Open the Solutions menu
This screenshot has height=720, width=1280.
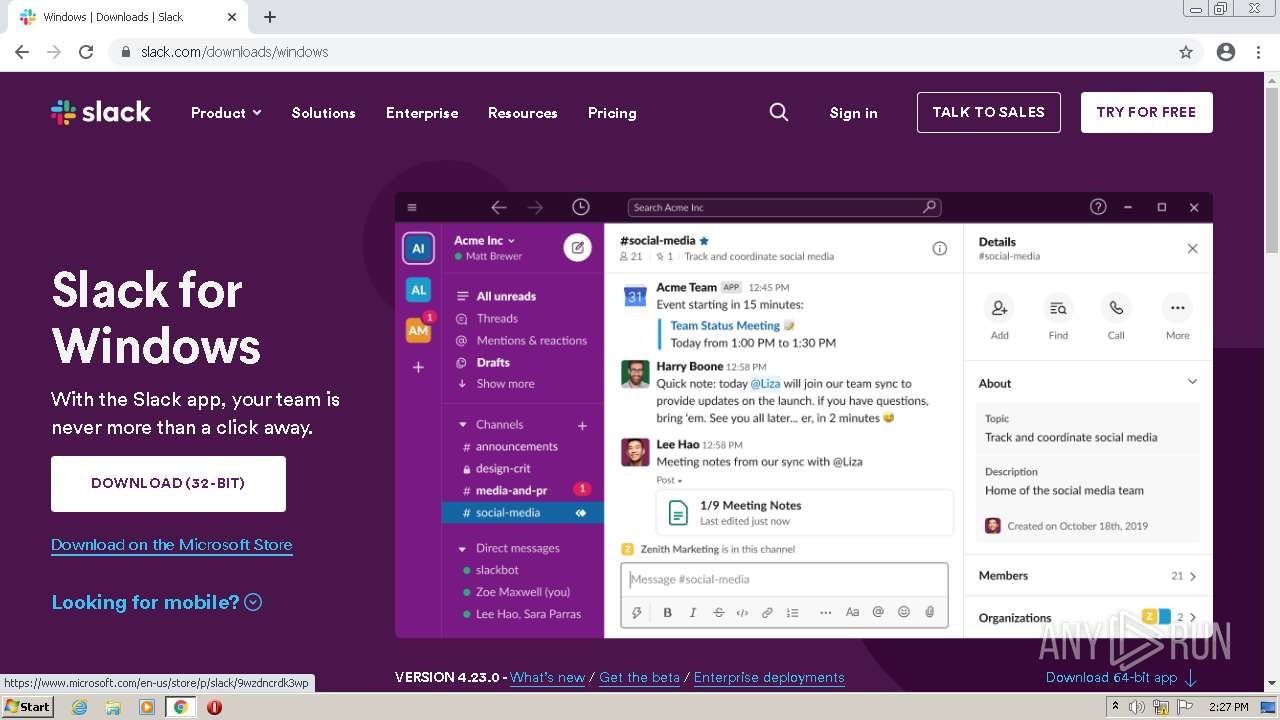(323, 113)
